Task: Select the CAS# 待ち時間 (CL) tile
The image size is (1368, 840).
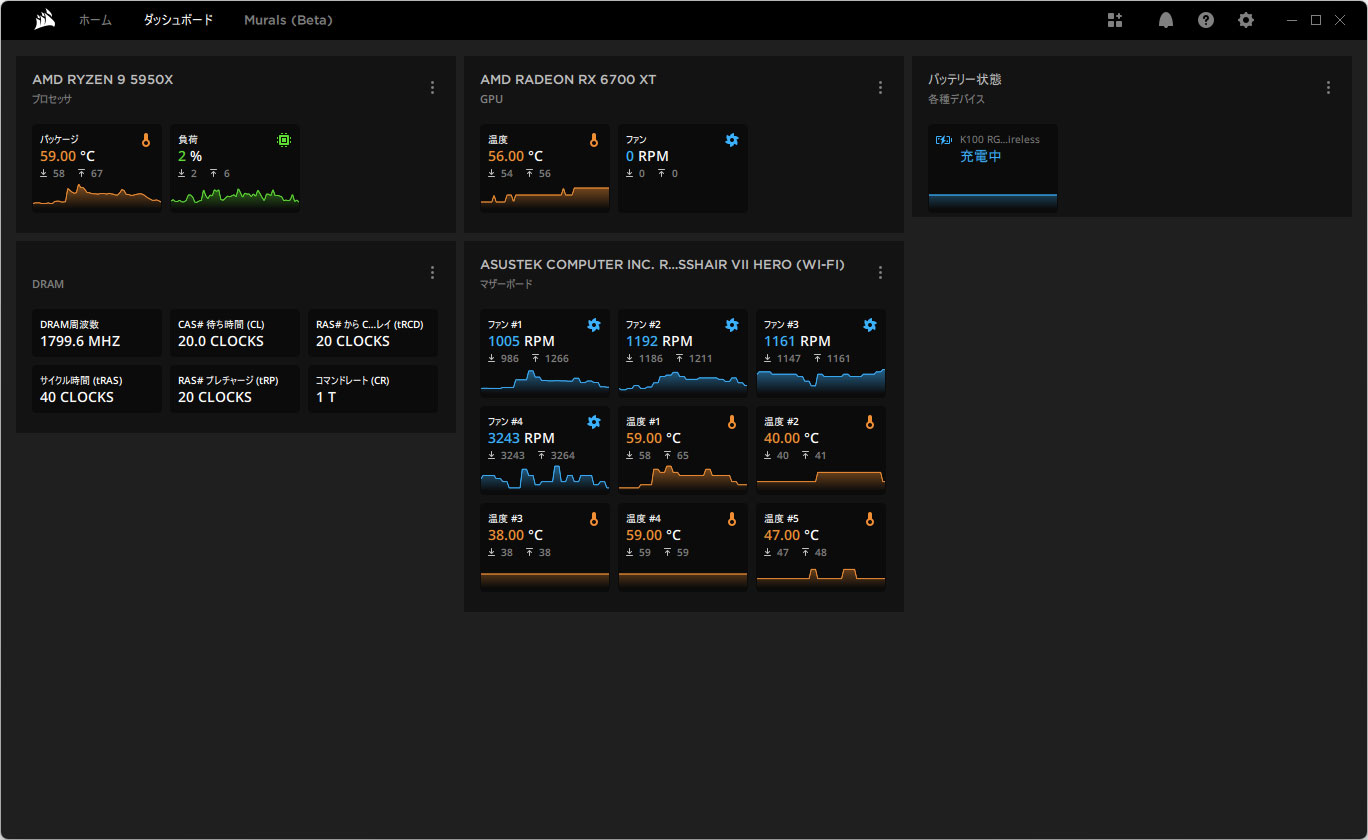Action: [234, 333]
